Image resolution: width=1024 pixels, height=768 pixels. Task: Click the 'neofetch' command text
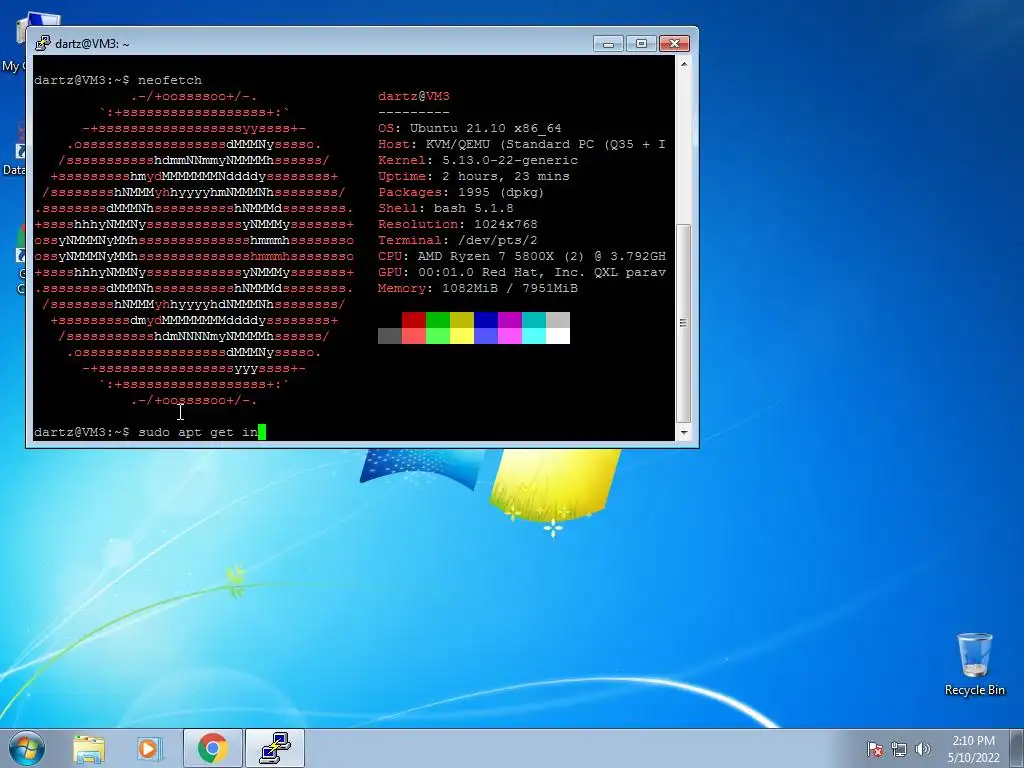170,80
